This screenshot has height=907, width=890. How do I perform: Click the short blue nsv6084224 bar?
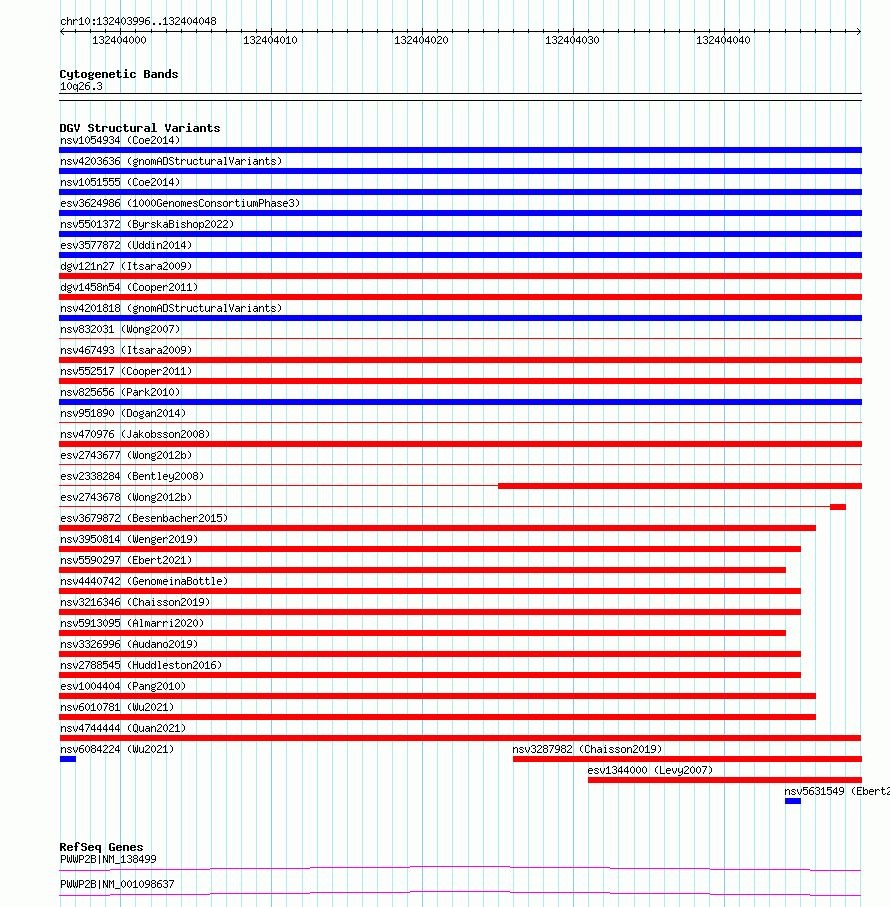(x=68, y=759)
